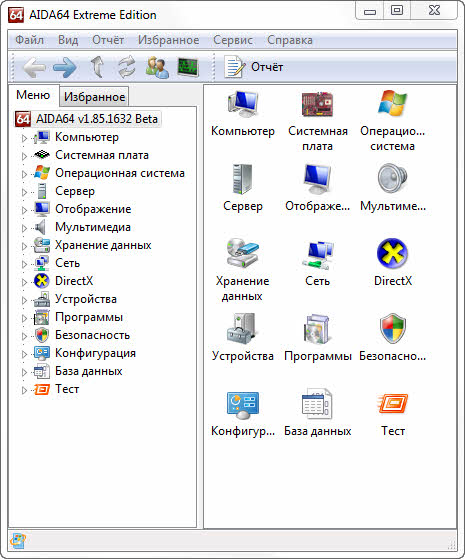
Task: Expand the Хранение данных tree node
Action: pyautogui.click(x=24, y=246)
